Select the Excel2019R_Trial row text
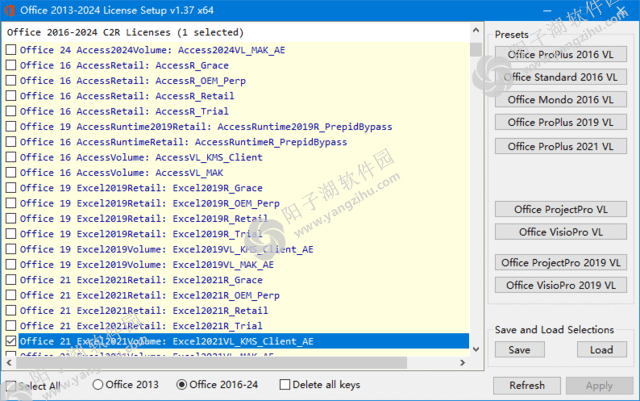 pyautogui.click(x=141, y=234)
